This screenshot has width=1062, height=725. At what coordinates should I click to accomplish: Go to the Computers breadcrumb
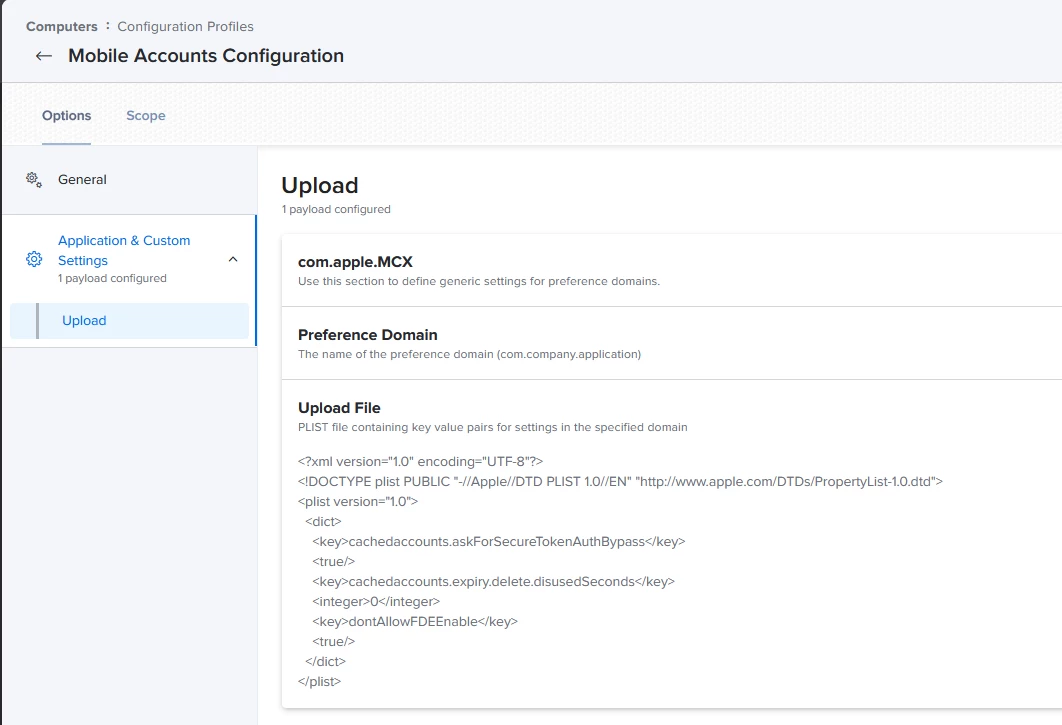pos(62,26)
